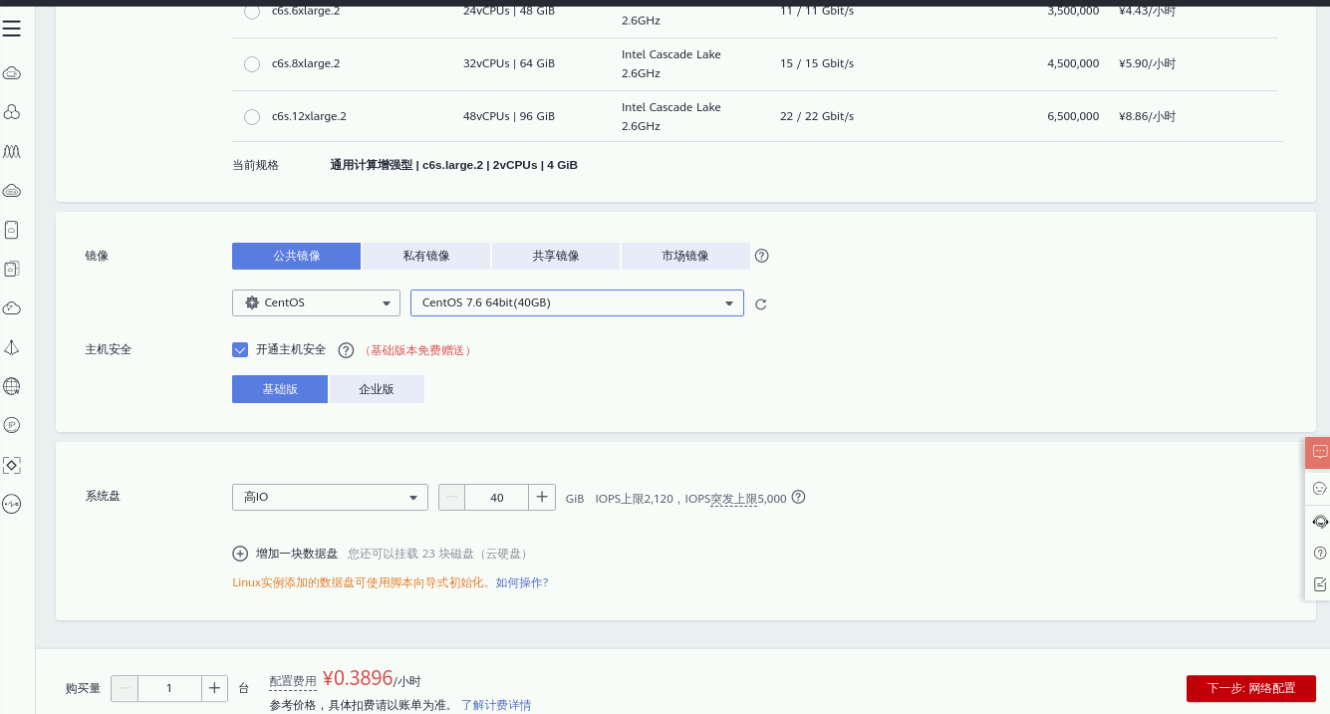Click the smiley feedback icon on right
Image resolution: width=1330 pixels, height=714 pixels.
1319,488
